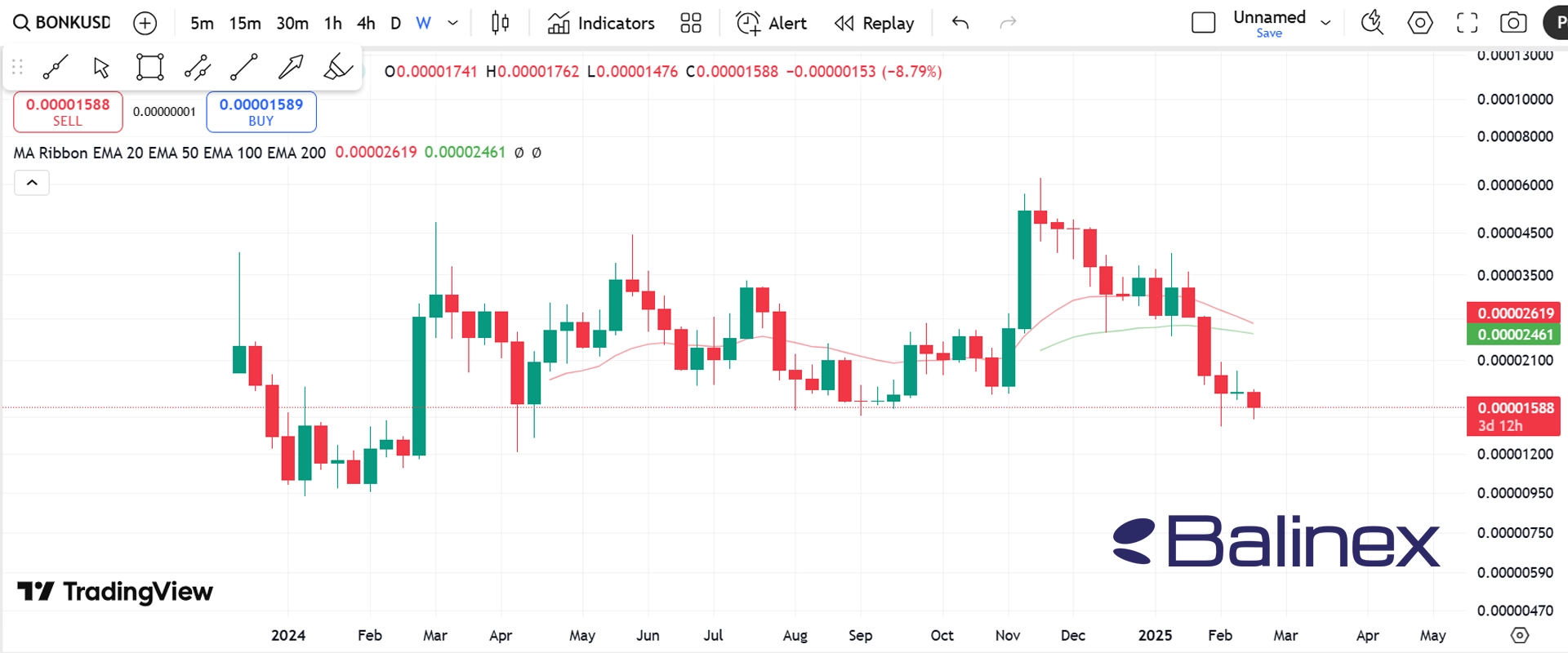
Task: Click the TradingView logo
Action: [115, 591]
